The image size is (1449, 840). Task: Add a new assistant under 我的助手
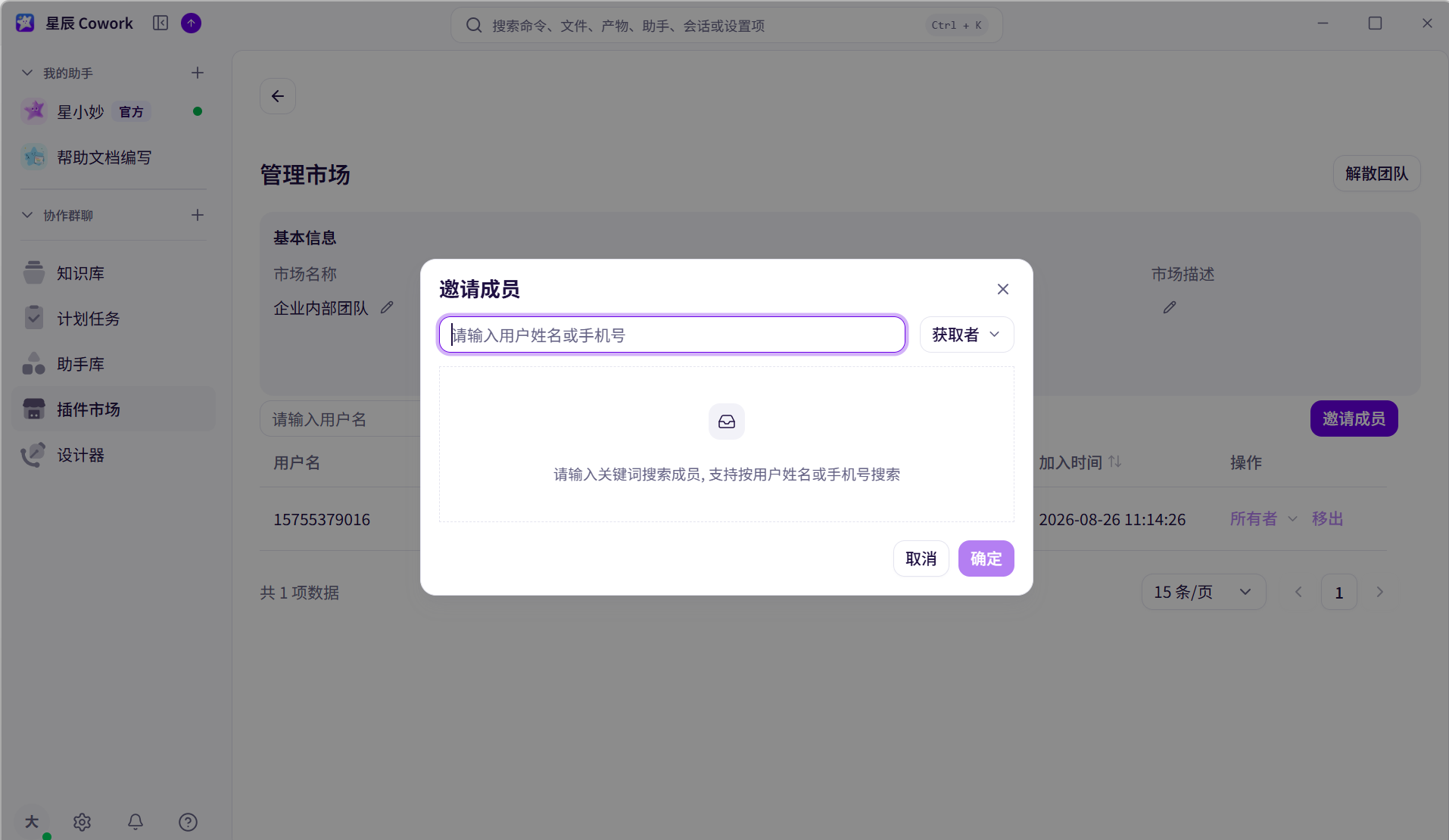click(198, 73)
